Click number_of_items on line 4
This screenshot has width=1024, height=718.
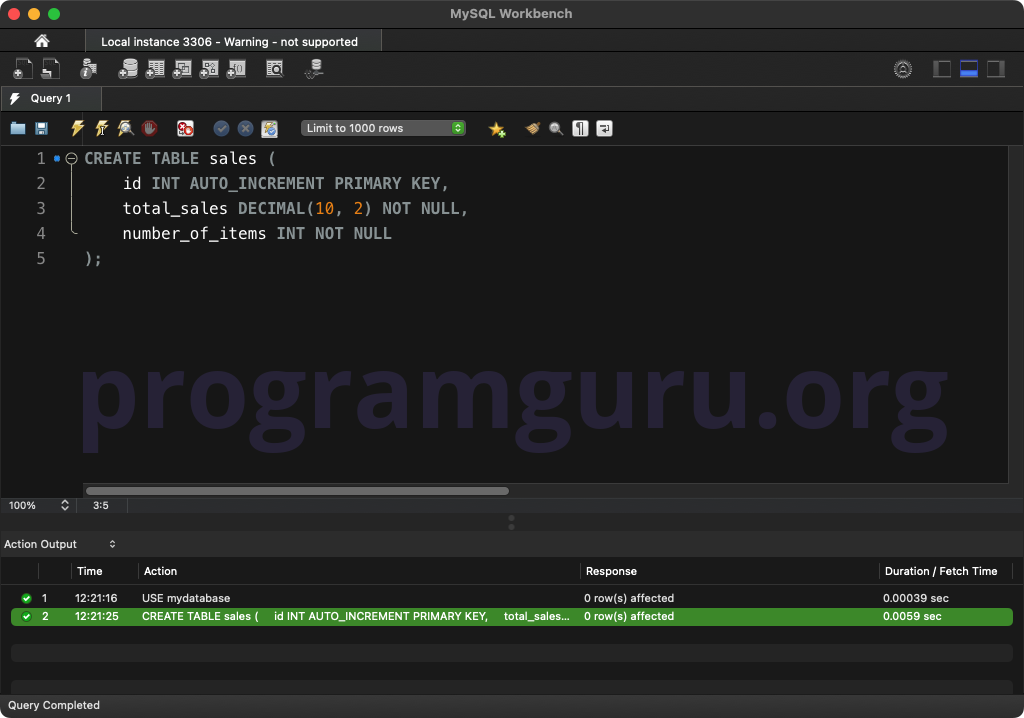(x=195, y=233)
